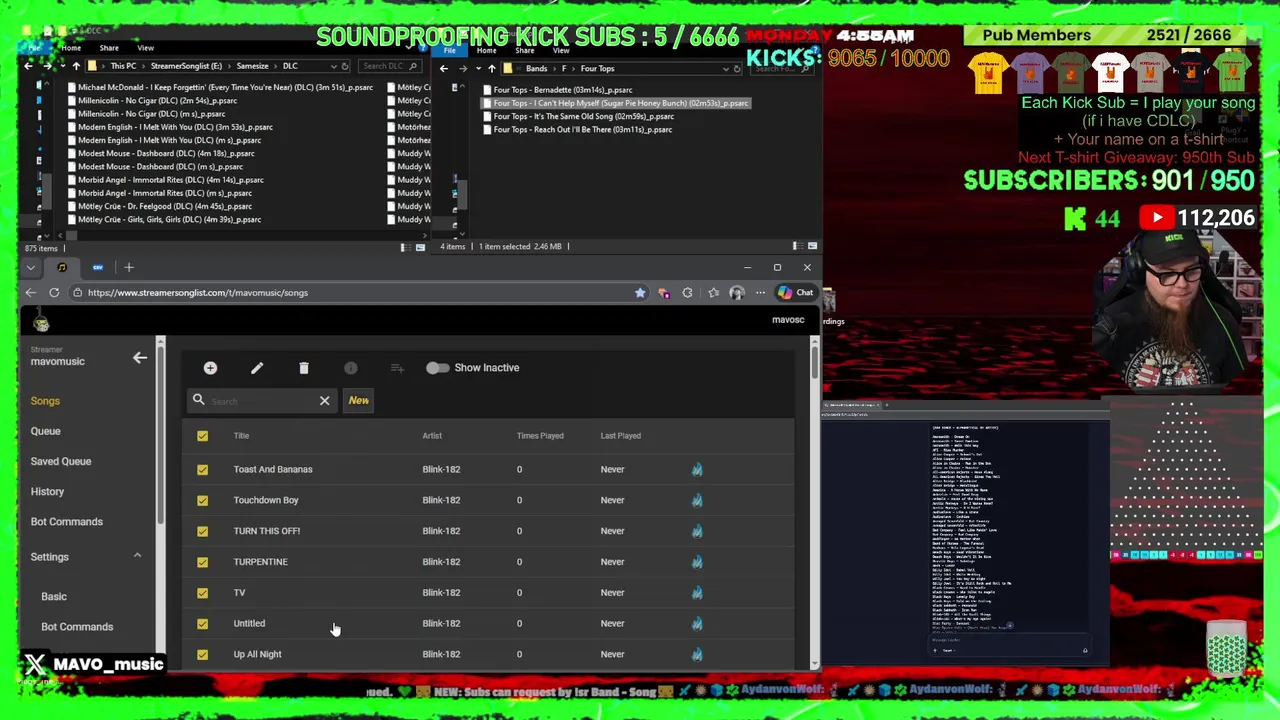1280x720 pixels.
Task: Click the YouTube icon next to 112,206
Action: pyautogui.click(x=1157, y=218)
